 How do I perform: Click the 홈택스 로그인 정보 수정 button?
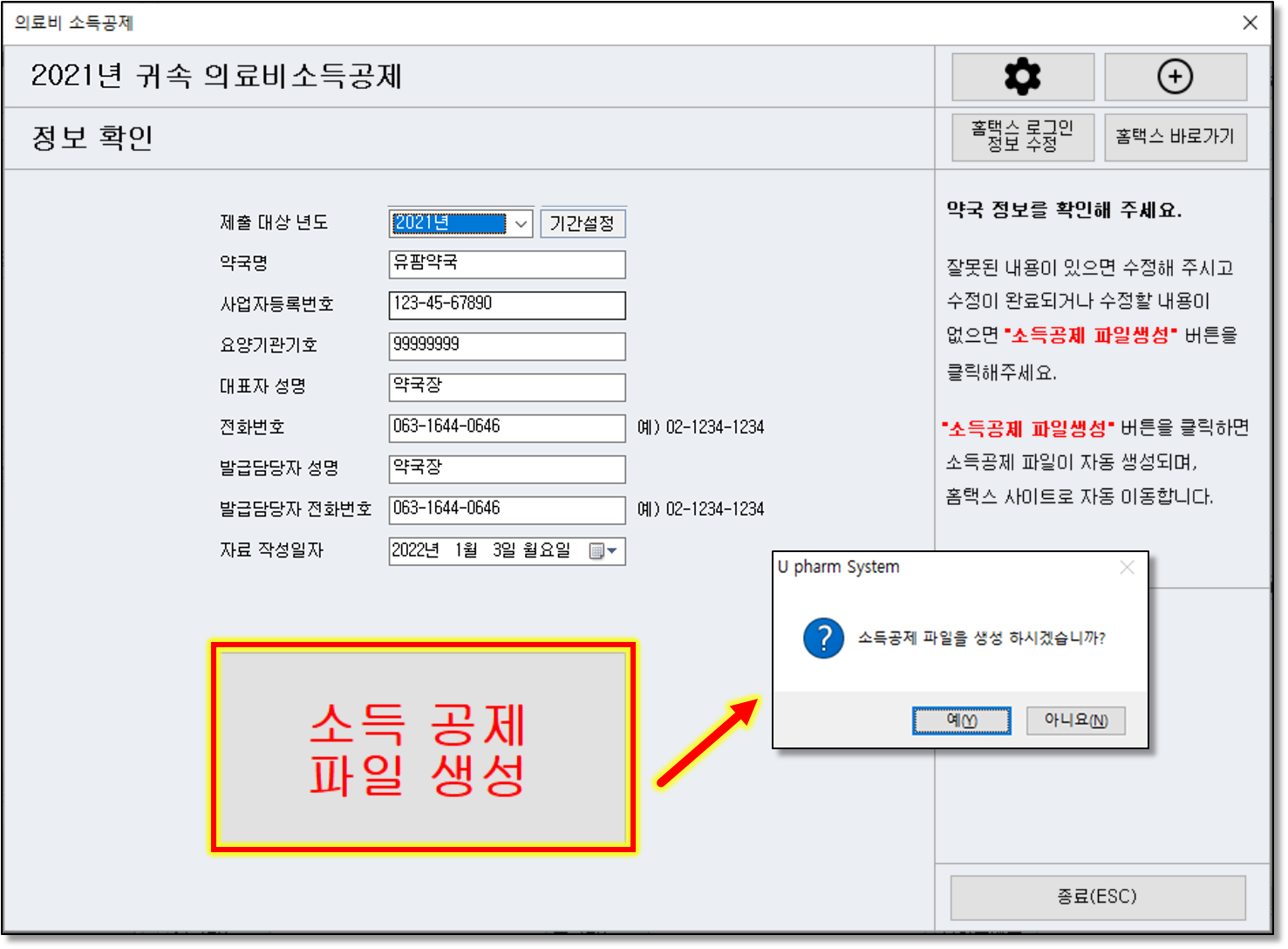click(x=1022, y=137)
